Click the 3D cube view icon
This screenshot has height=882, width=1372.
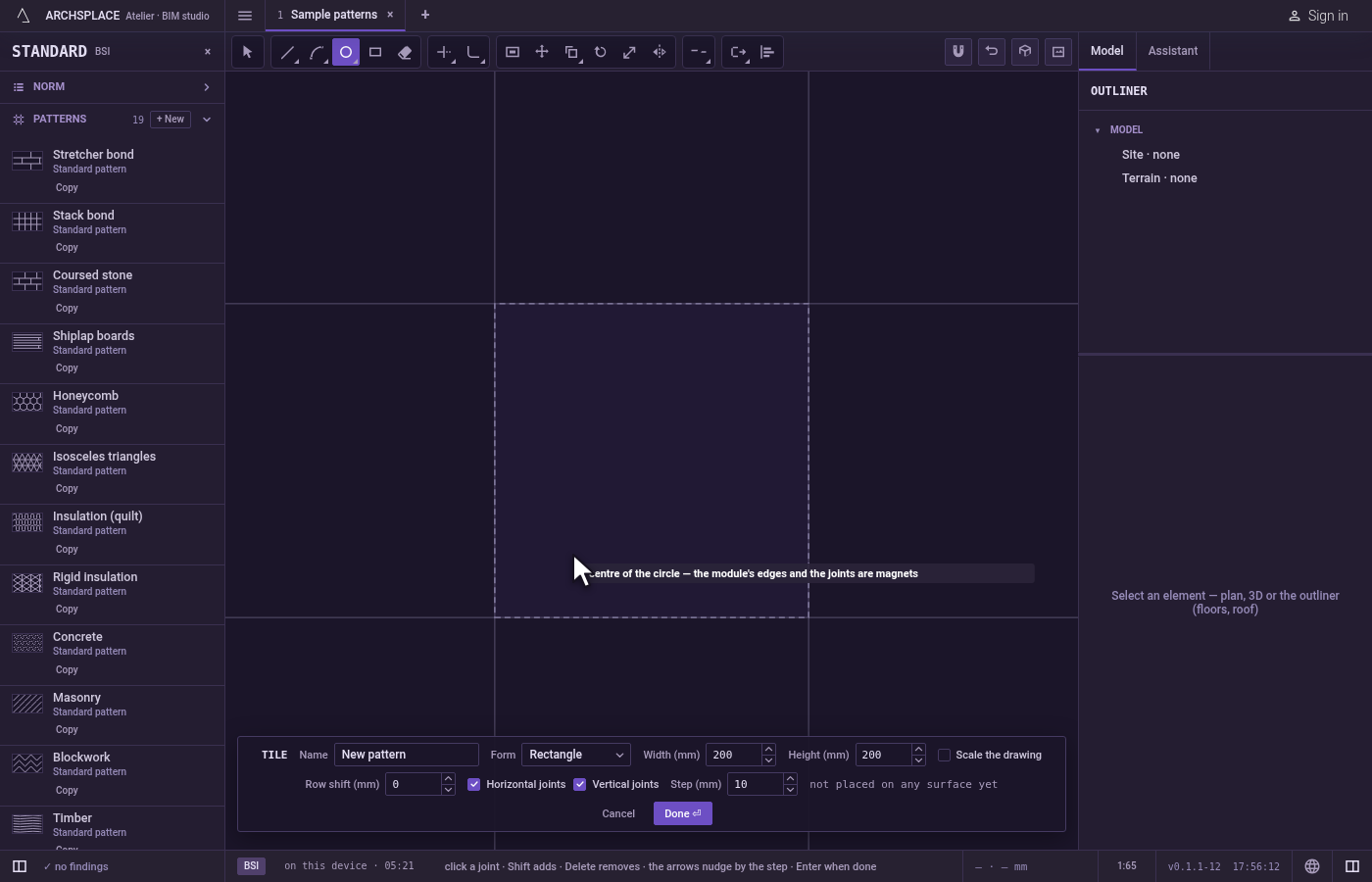[x=1025, y=52]
